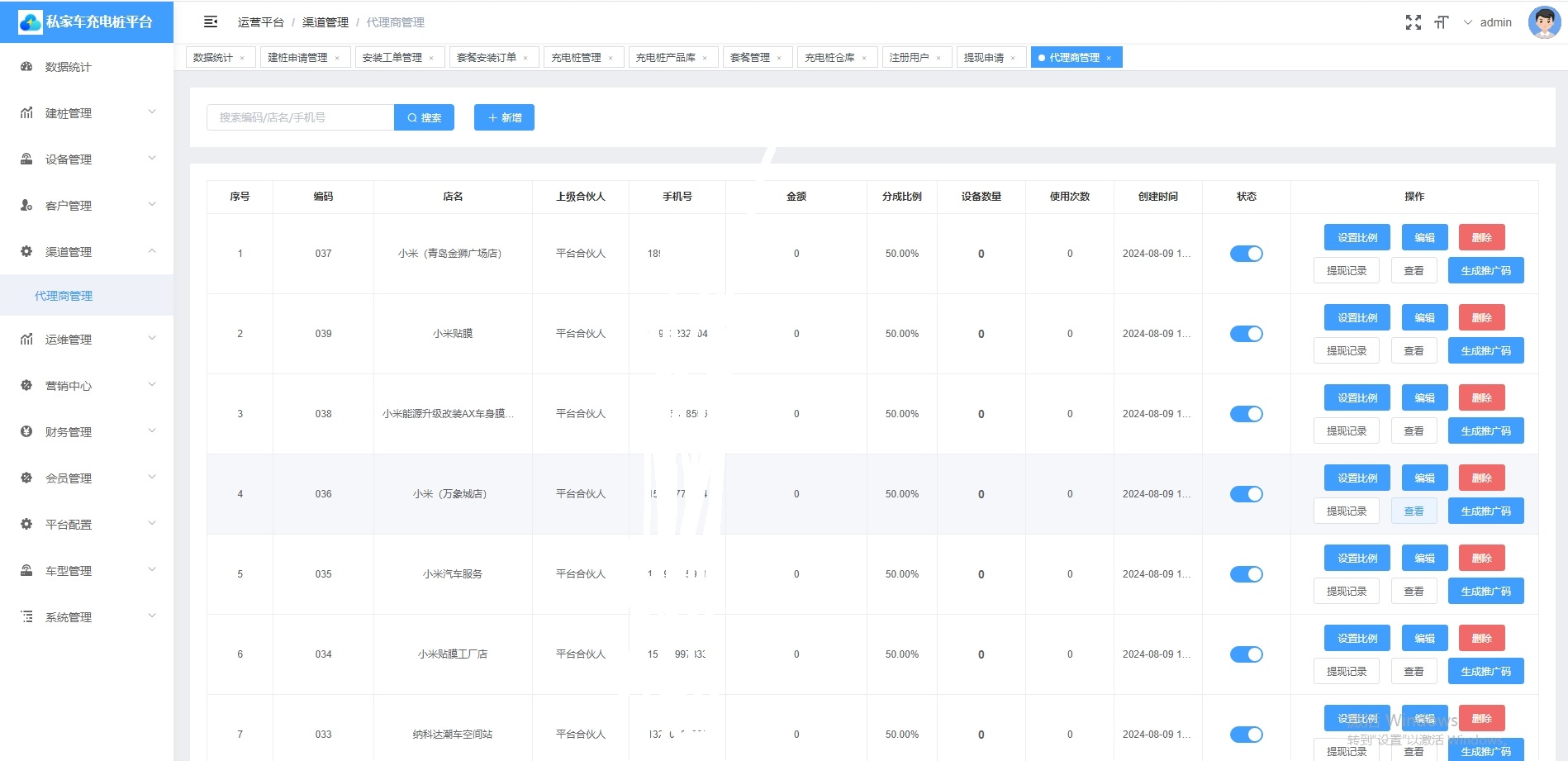Click 运营平台 in the breadcrumb
This screenshot has width=1568, height=761.
pyautogui.click(x=261, y=22)
